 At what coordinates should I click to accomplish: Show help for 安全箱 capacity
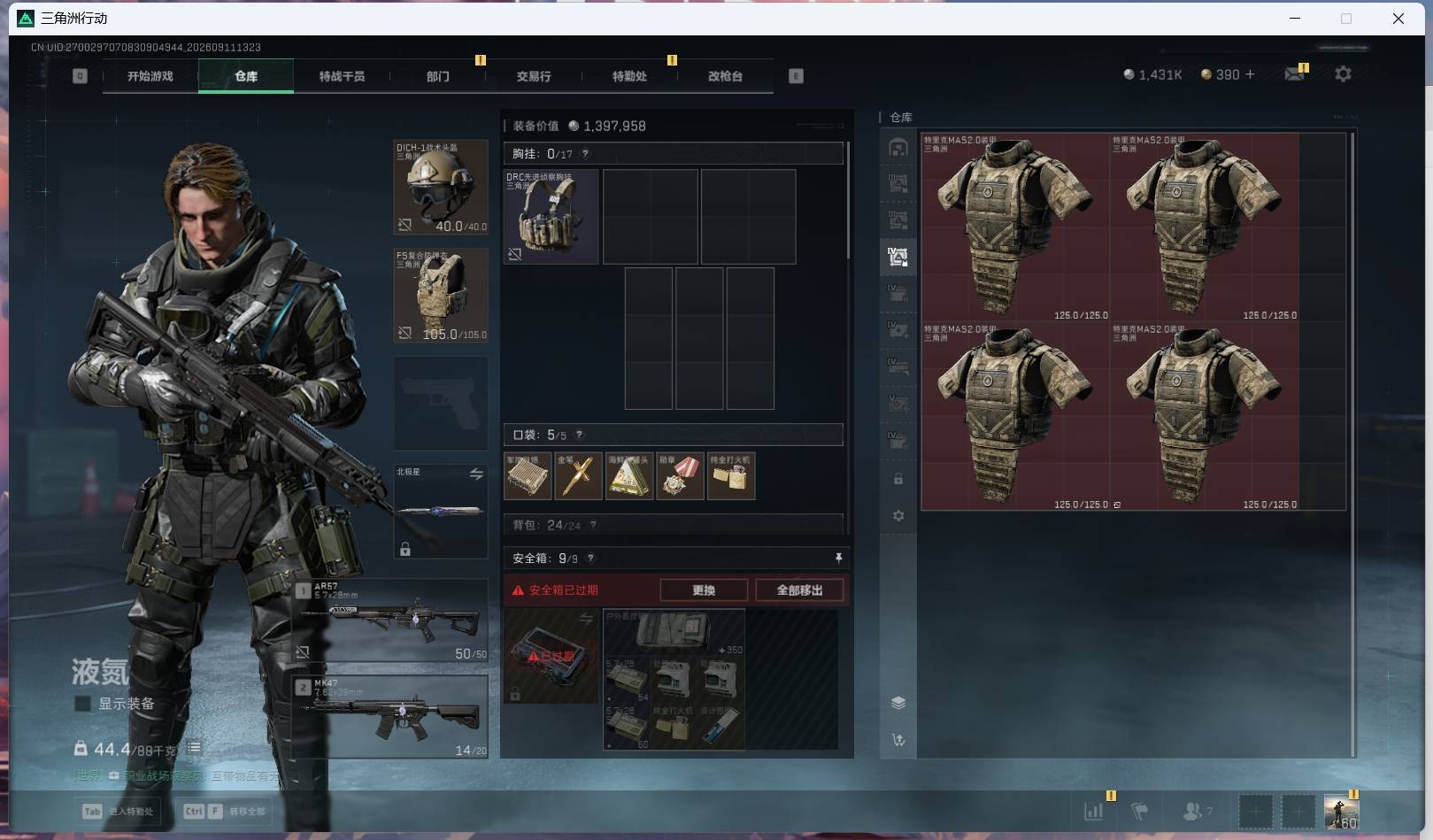click(590, 559)
